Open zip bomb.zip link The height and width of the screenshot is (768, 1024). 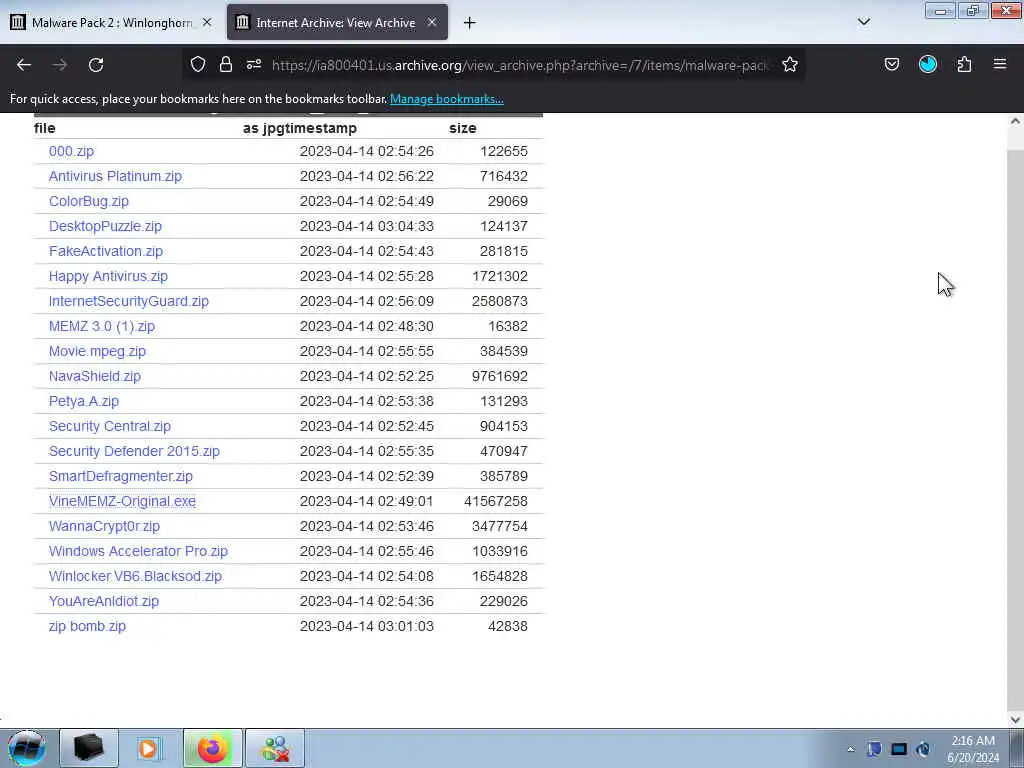(87, 626)
